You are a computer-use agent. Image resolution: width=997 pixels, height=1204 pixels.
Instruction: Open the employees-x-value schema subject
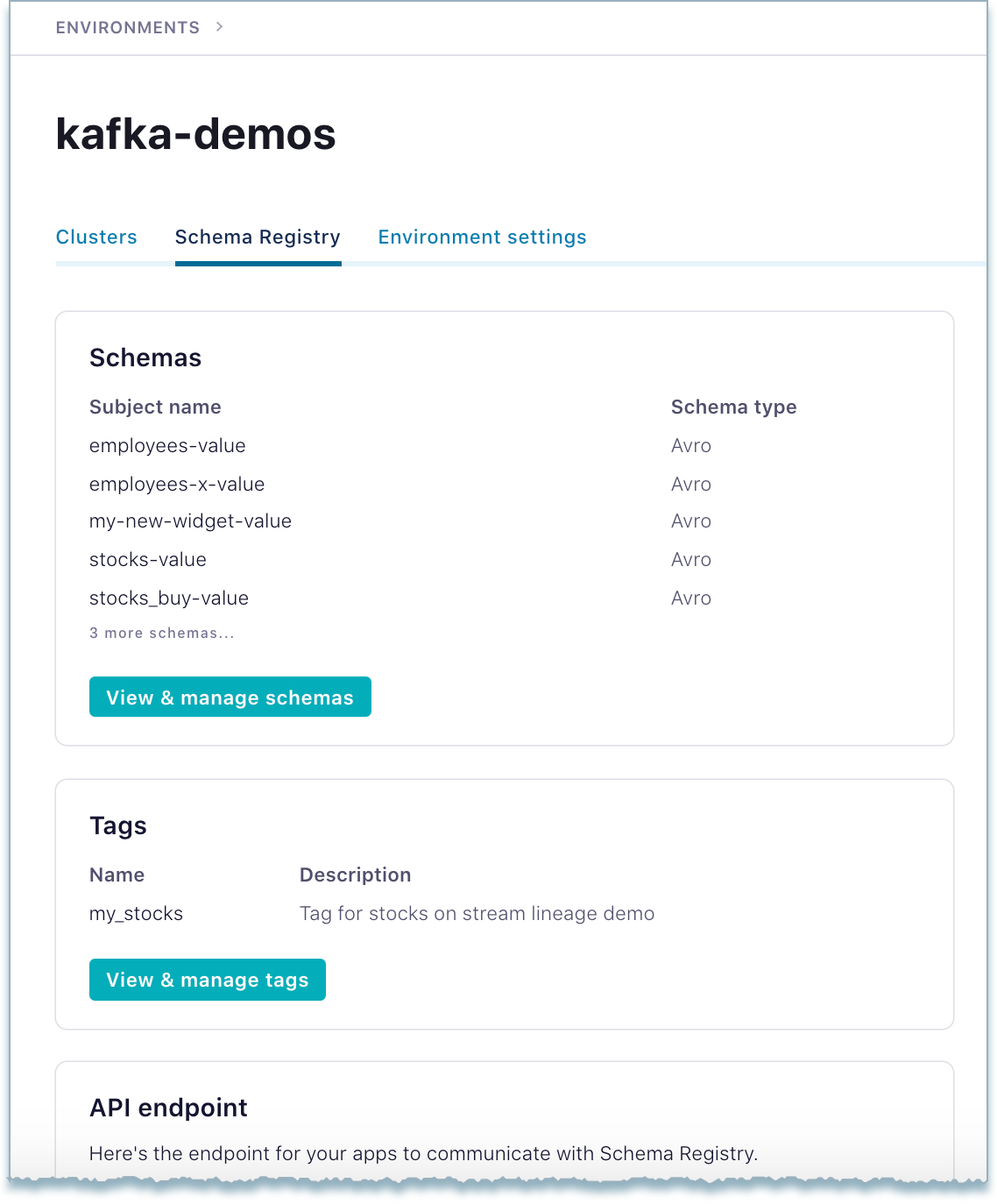tap(177, 484)
